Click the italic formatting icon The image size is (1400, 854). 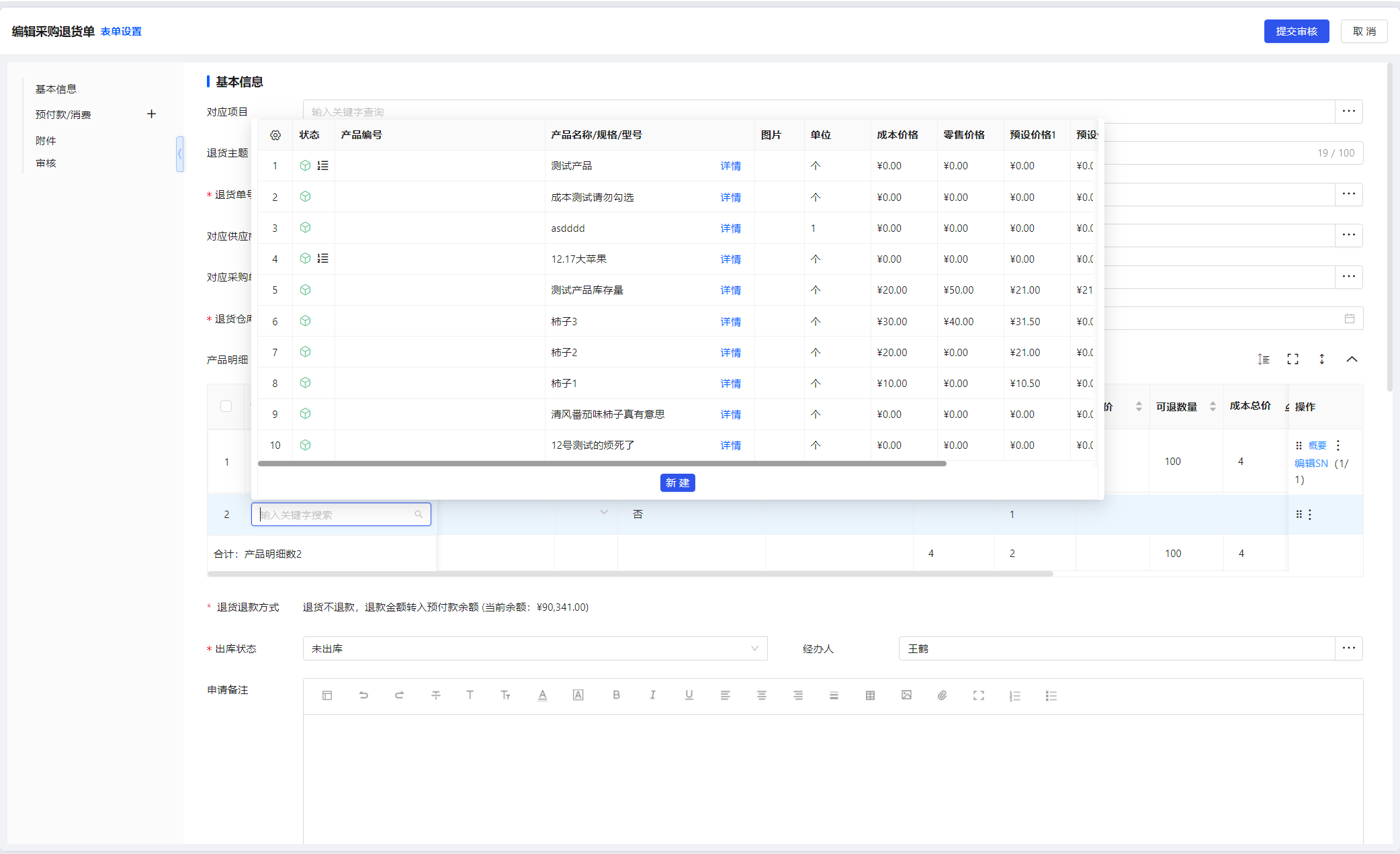coord(652,695)
